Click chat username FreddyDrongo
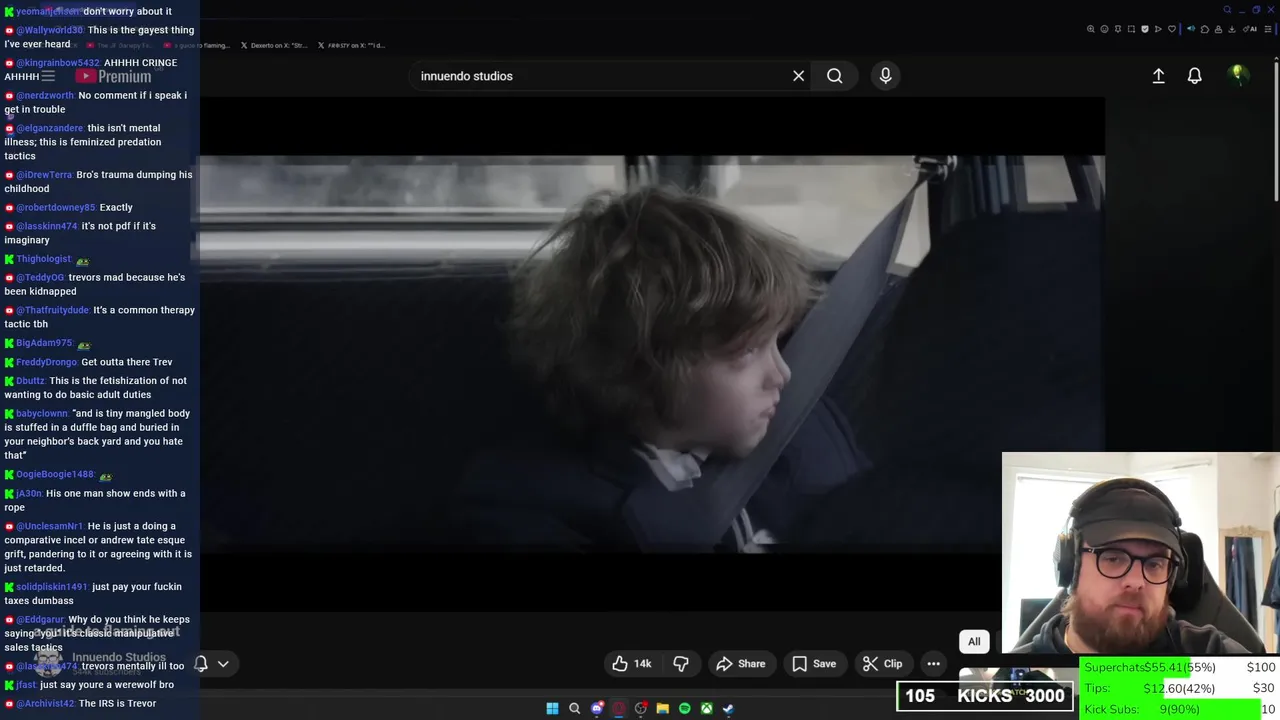Viewport: 1280px width, 720px height. [x=46, y=362]
